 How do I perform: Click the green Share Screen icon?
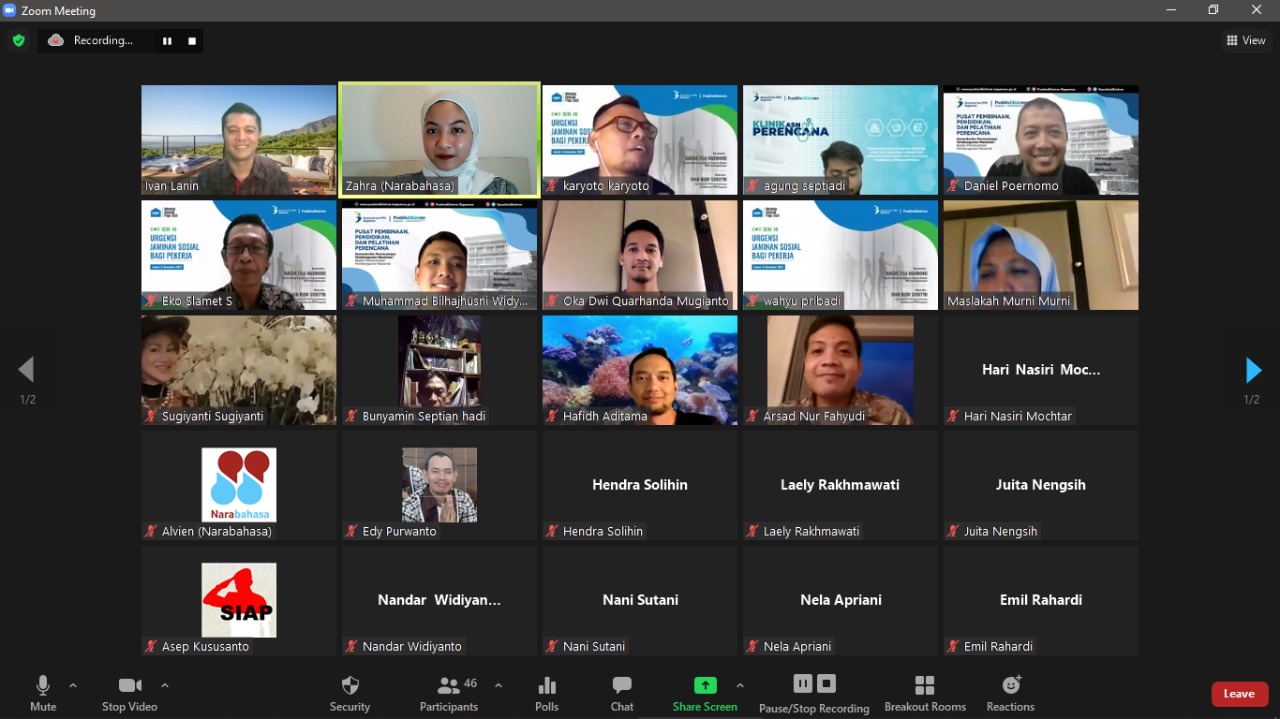[x=705, y=686]
